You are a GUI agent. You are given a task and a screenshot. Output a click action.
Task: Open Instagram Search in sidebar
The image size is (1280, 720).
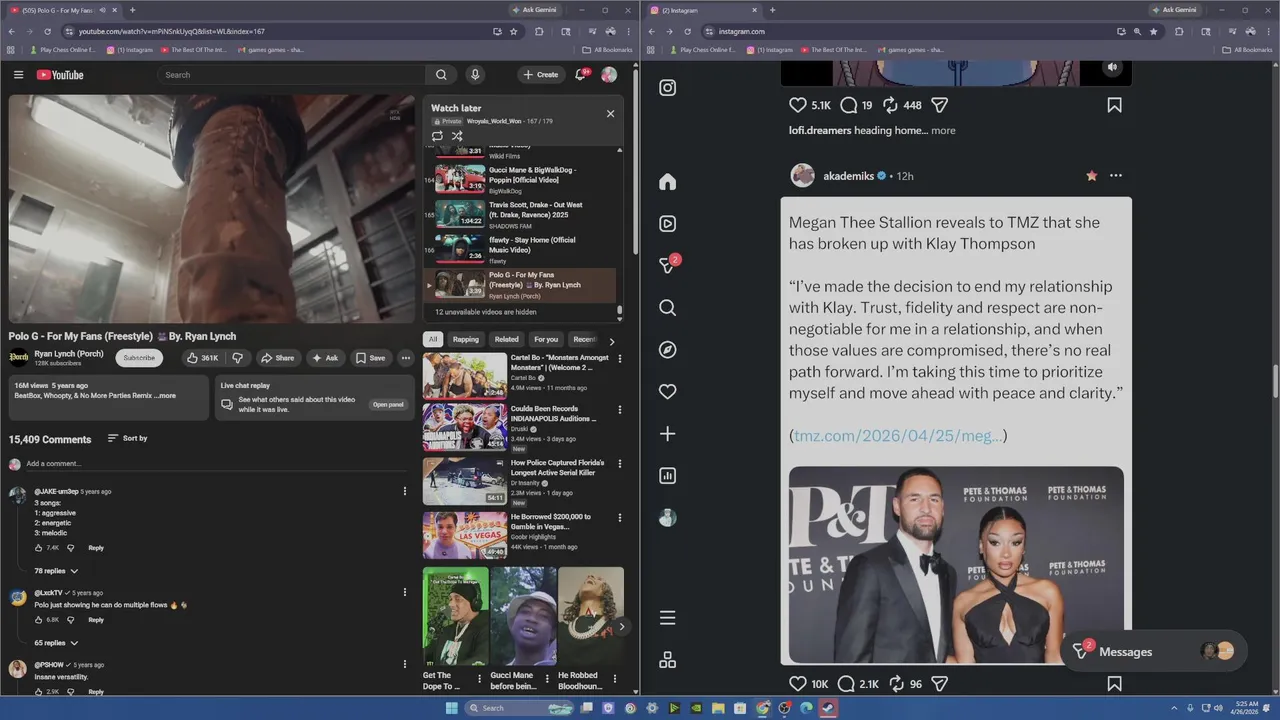[x=668, y=308]
